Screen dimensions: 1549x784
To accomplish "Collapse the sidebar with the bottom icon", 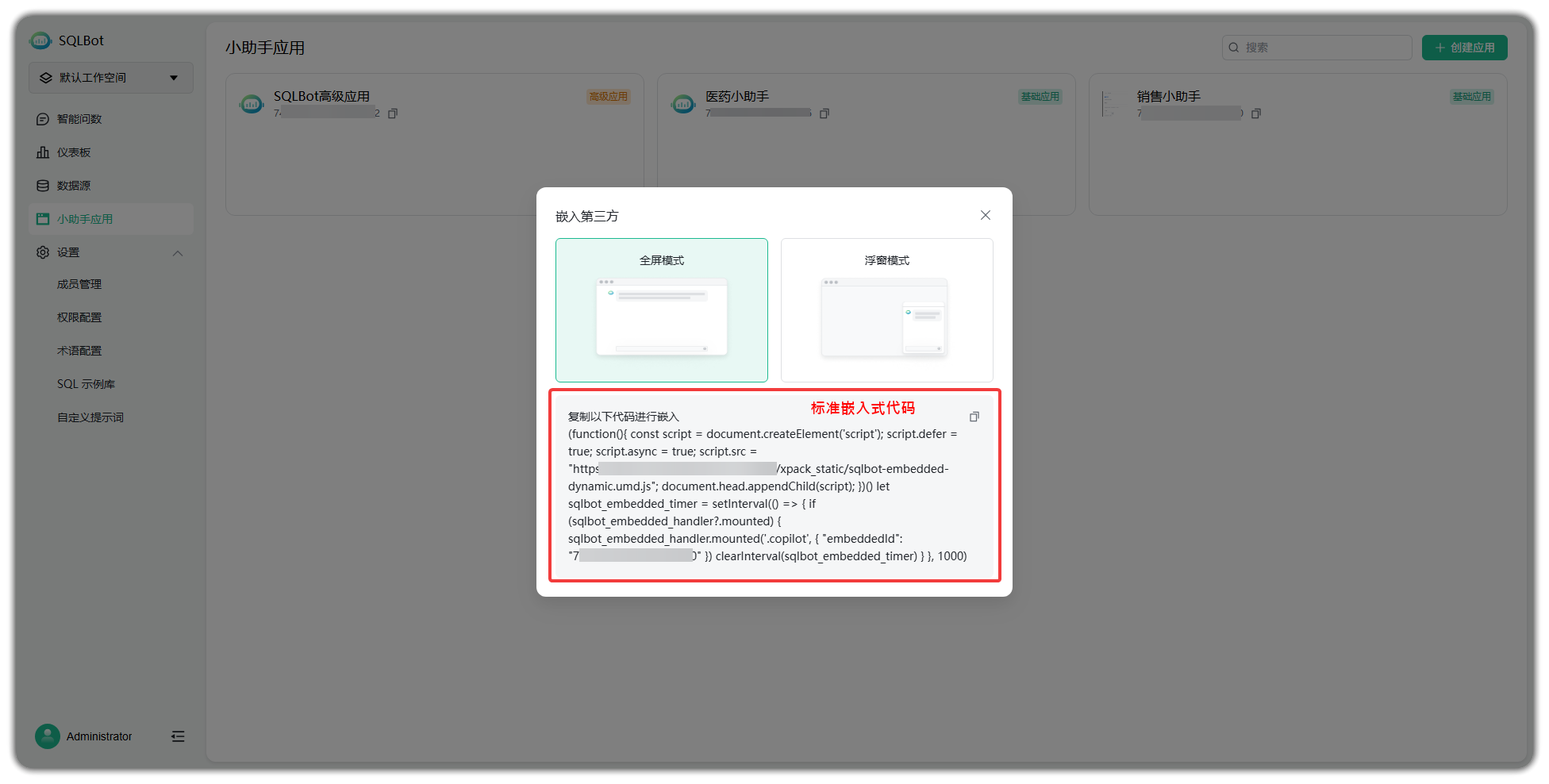I will point(178,736).
